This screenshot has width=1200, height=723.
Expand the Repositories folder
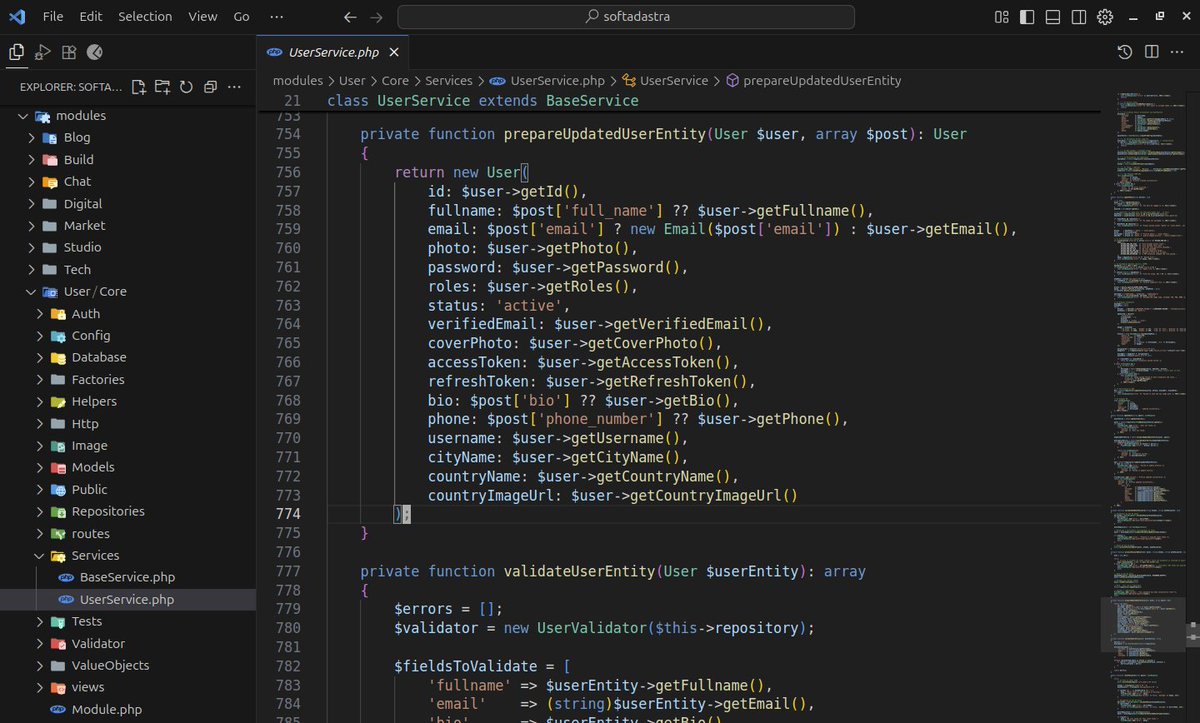pos(40,511)
